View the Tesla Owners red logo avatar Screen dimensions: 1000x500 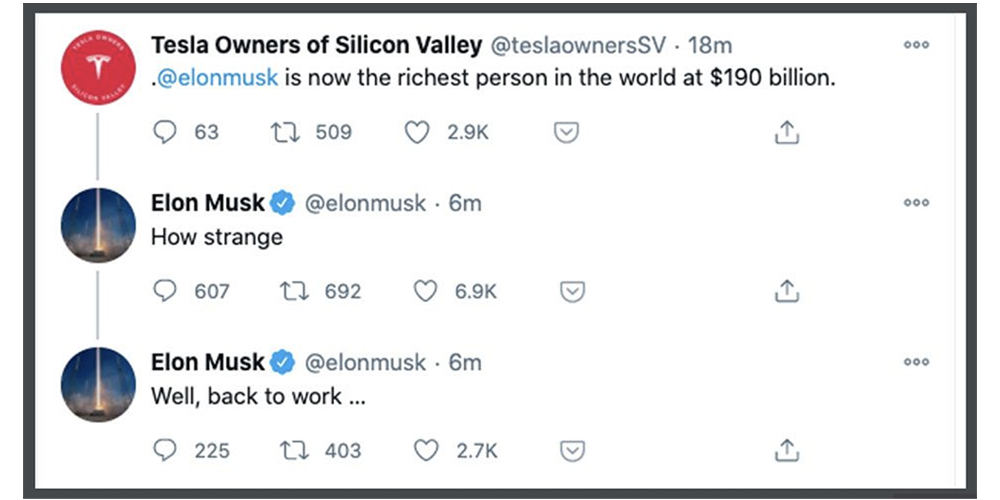[98, 67]
